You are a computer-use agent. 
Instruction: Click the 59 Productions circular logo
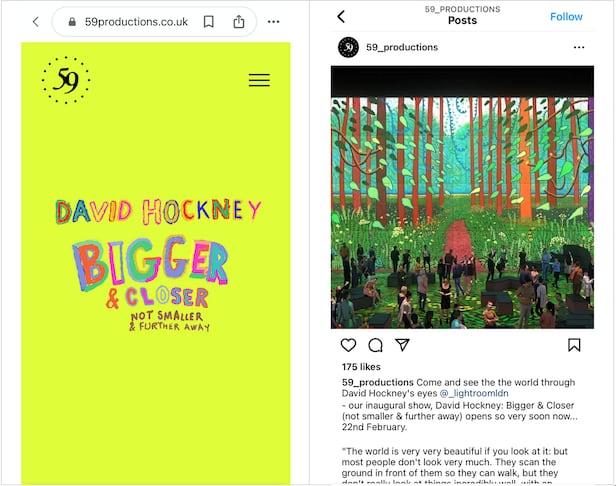click(x=66, y=80)
